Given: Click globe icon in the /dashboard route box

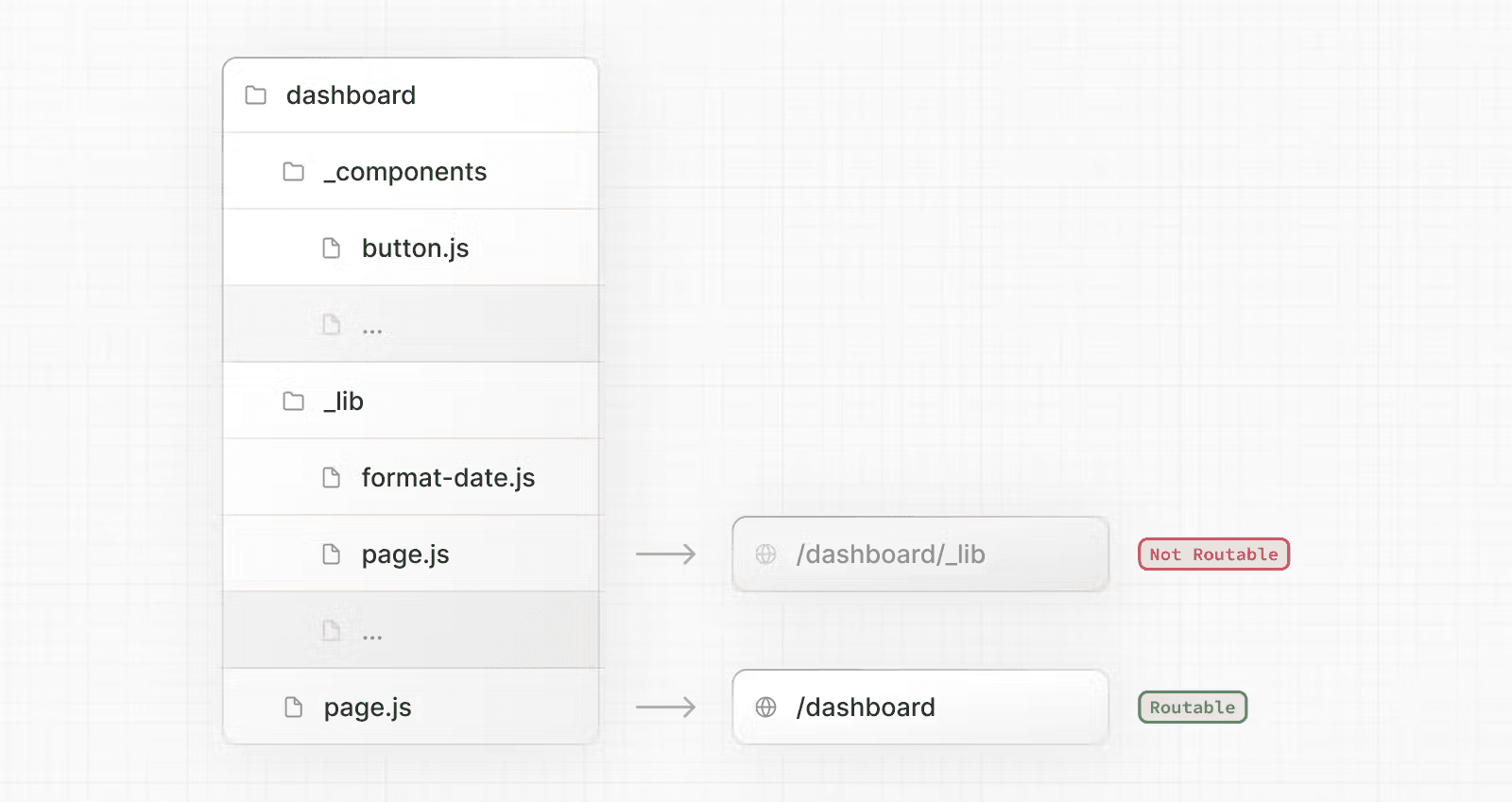Looking at the screenshot, I should (x=766, y=708).
